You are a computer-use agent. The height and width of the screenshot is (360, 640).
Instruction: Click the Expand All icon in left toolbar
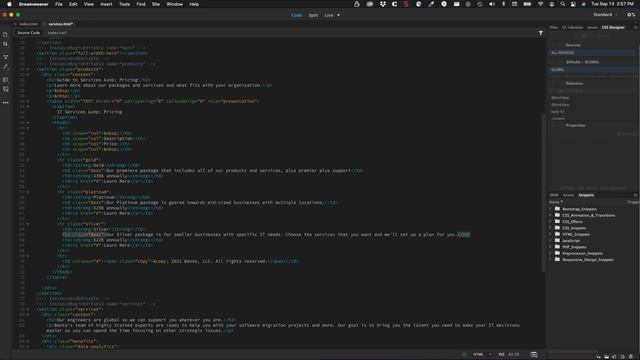[5, 57]
